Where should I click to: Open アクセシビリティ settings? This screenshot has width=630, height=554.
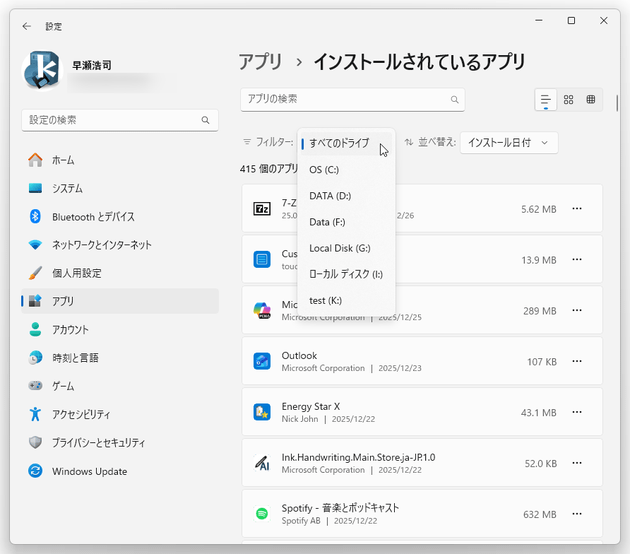pyautogui.click(x=120, y=415)
